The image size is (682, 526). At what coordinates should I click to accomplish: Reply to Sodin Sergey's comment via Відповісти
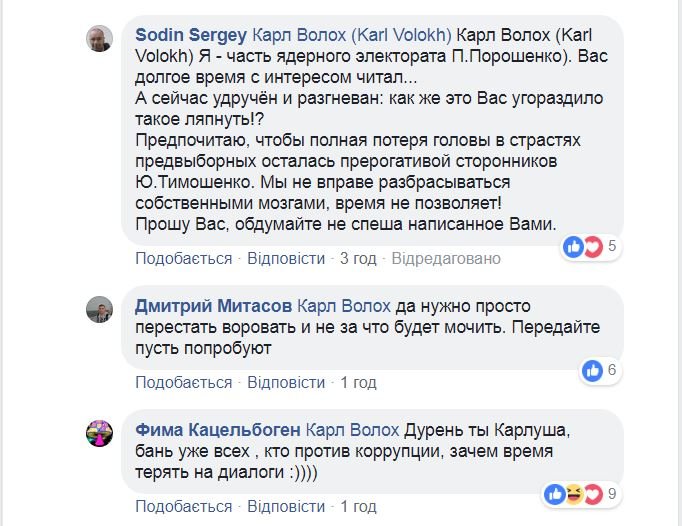285,258
